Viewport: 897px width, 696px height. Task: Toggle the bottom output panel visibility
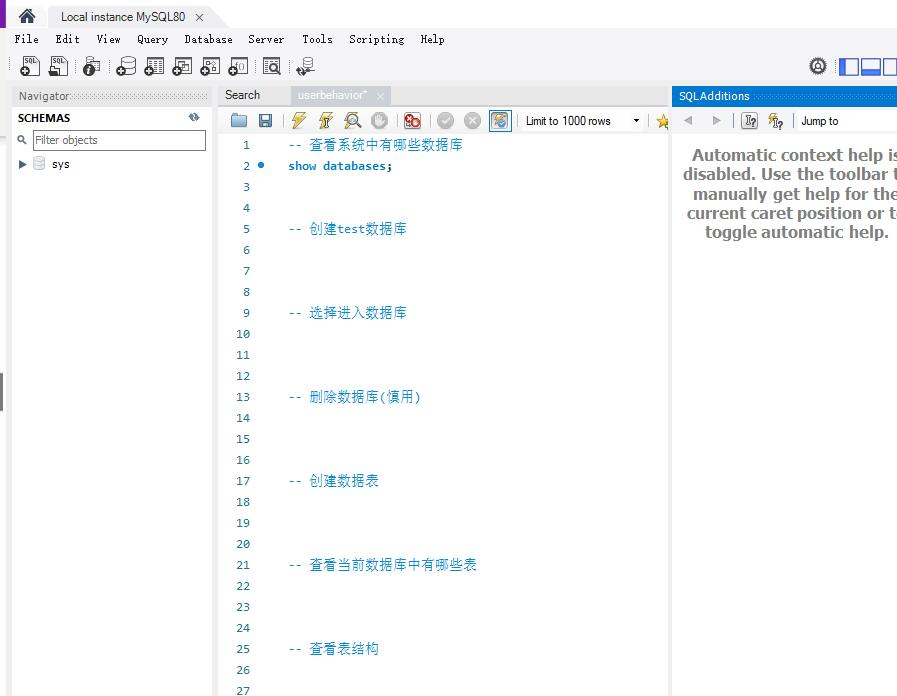click(x=870, y=67)
